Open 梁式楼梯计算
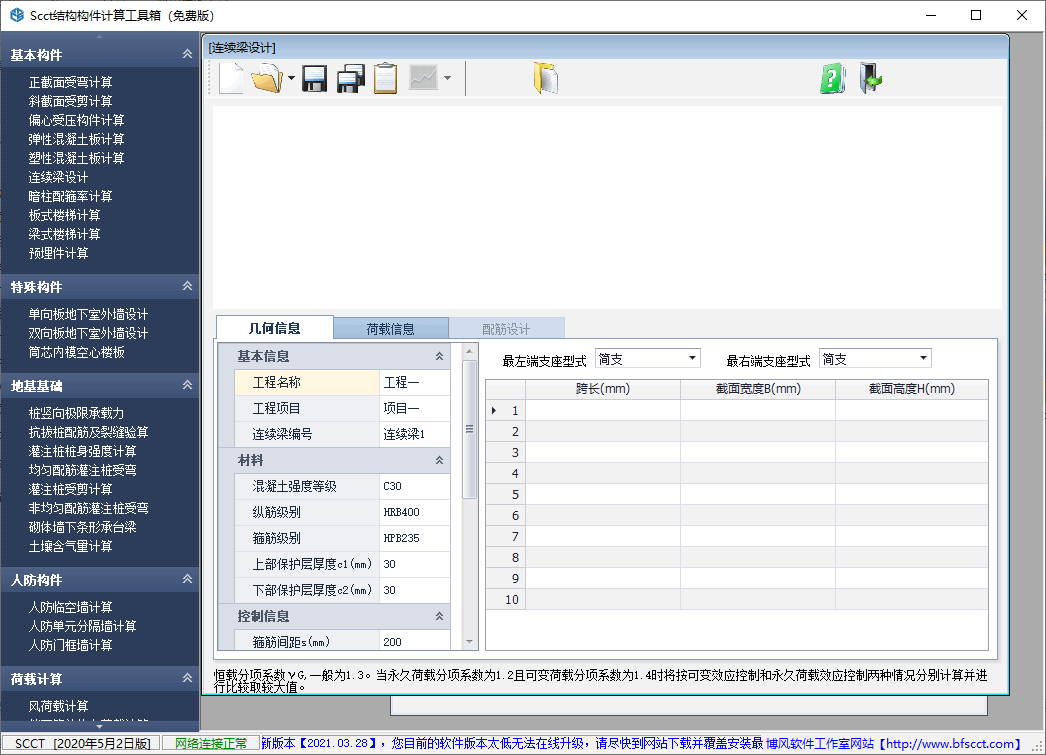The width and height of the screenshot is (1046, 755). point(64,234)
